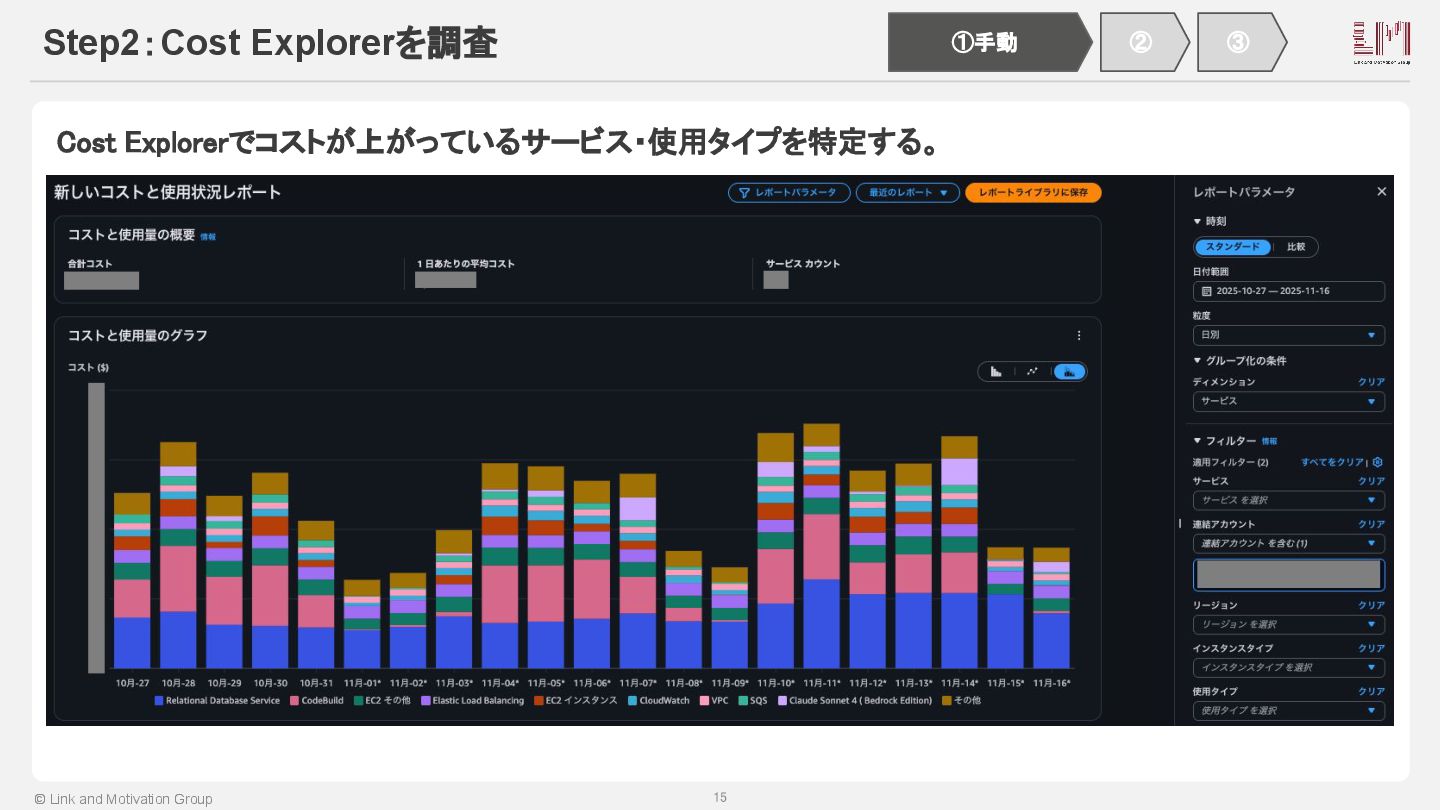Image resolution: width=1440 pixels, height=810 pixels.
Task: Toggle EC2 インスタンス legend entry
Action: 576,701
